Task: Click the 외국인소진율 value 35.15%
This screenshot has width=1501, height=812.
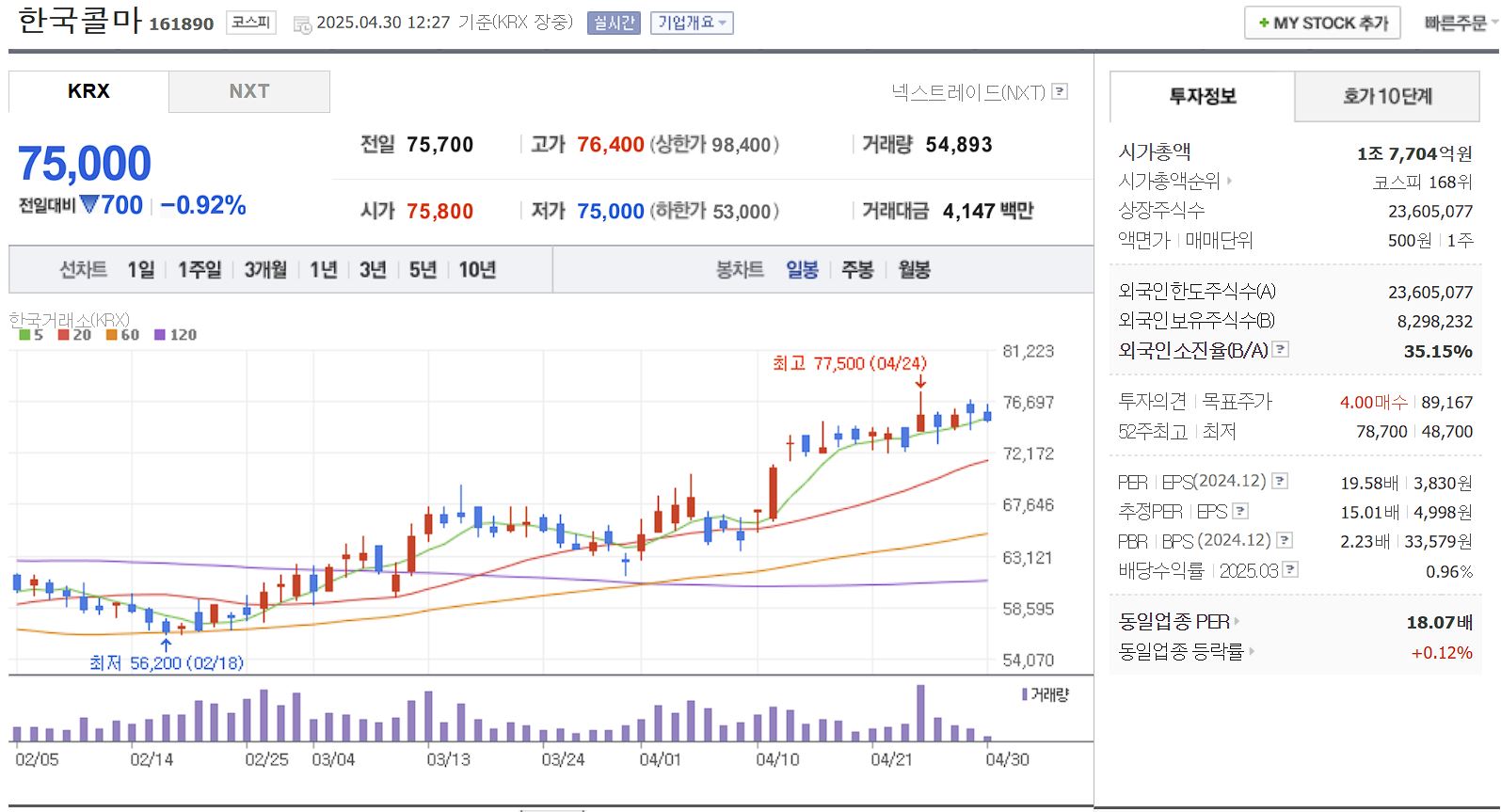Action: pyautogui.click(x=1438, y=351)
